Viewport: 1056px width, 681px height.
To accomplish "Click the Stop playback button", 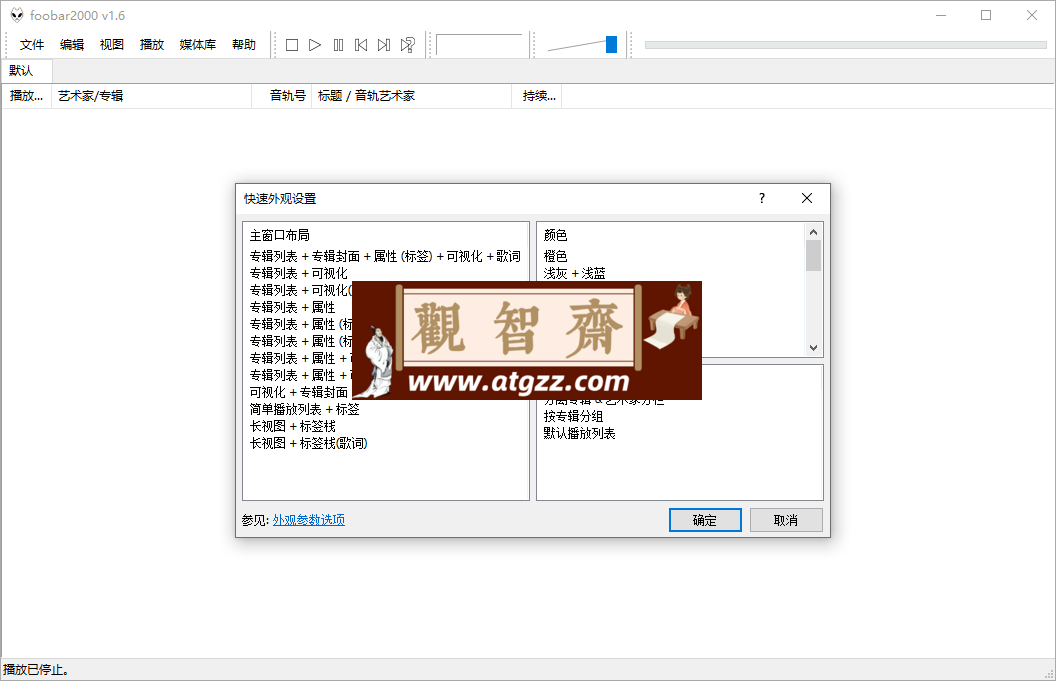I will pyautogui.click(x=292, y=45).
